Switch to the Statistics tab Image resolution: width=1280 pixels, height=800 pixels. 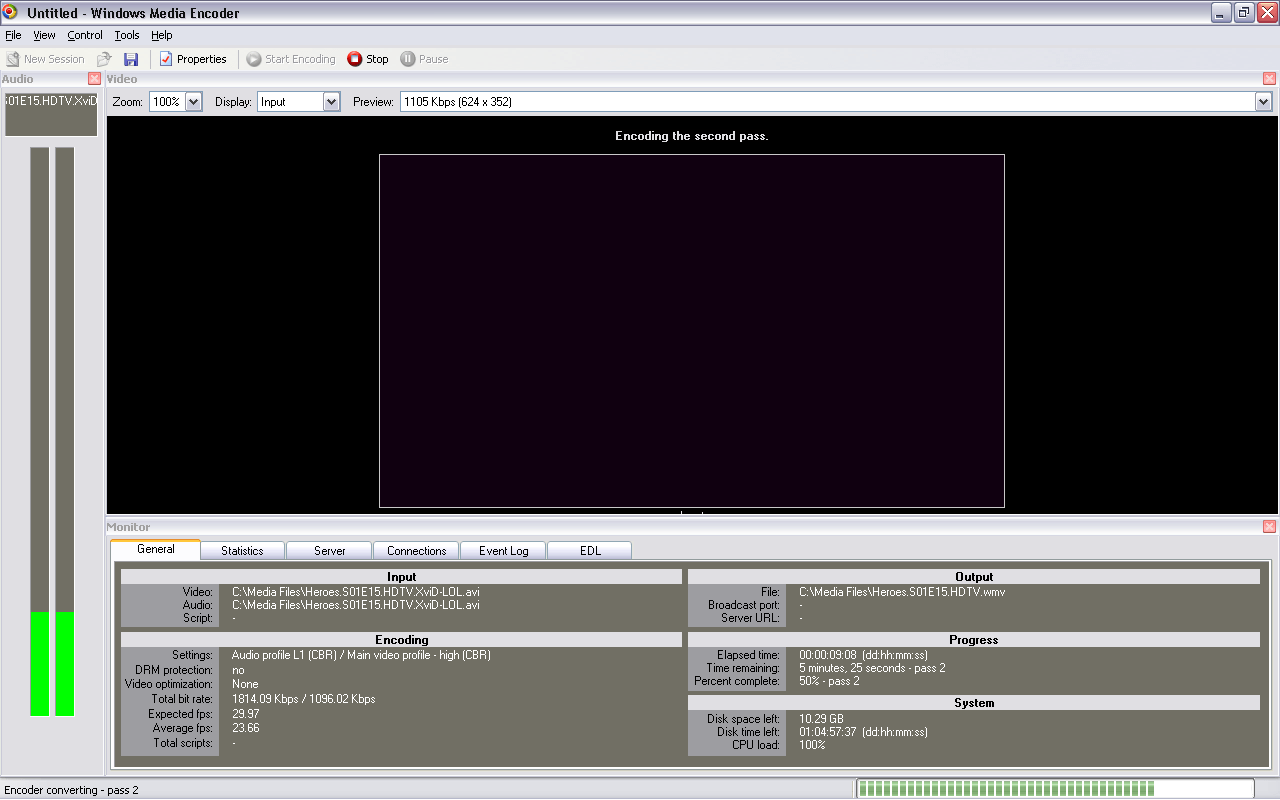coord(241,550)
